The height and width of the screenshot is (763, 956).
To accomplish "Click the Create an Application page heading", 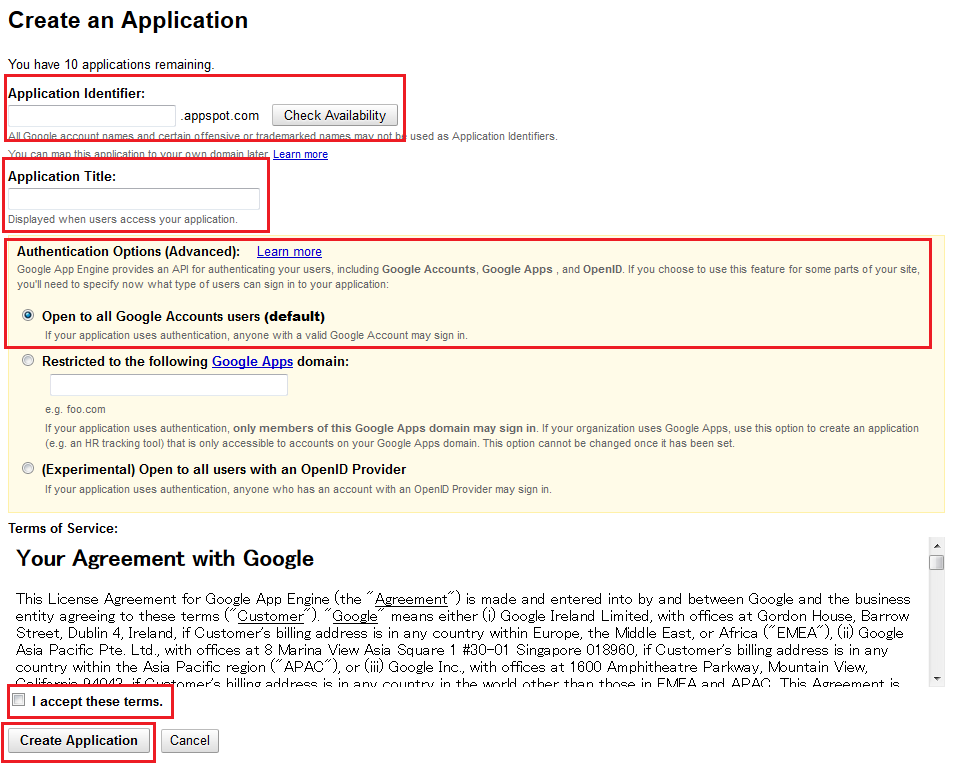I will coord(128,20).
